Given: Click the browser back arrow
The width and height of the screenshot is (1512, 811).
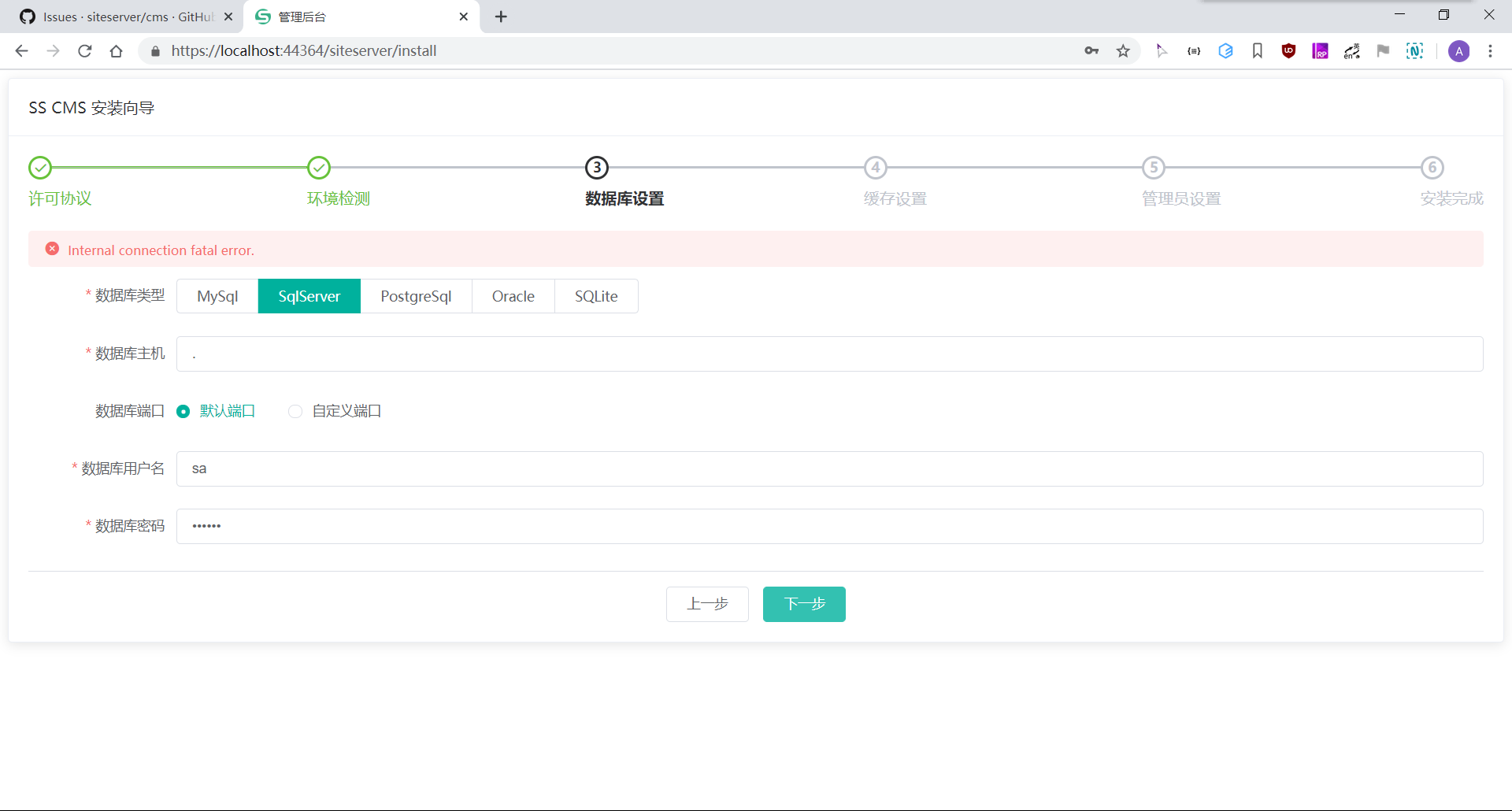Looking at the screenshot, I should pos(22,51).
